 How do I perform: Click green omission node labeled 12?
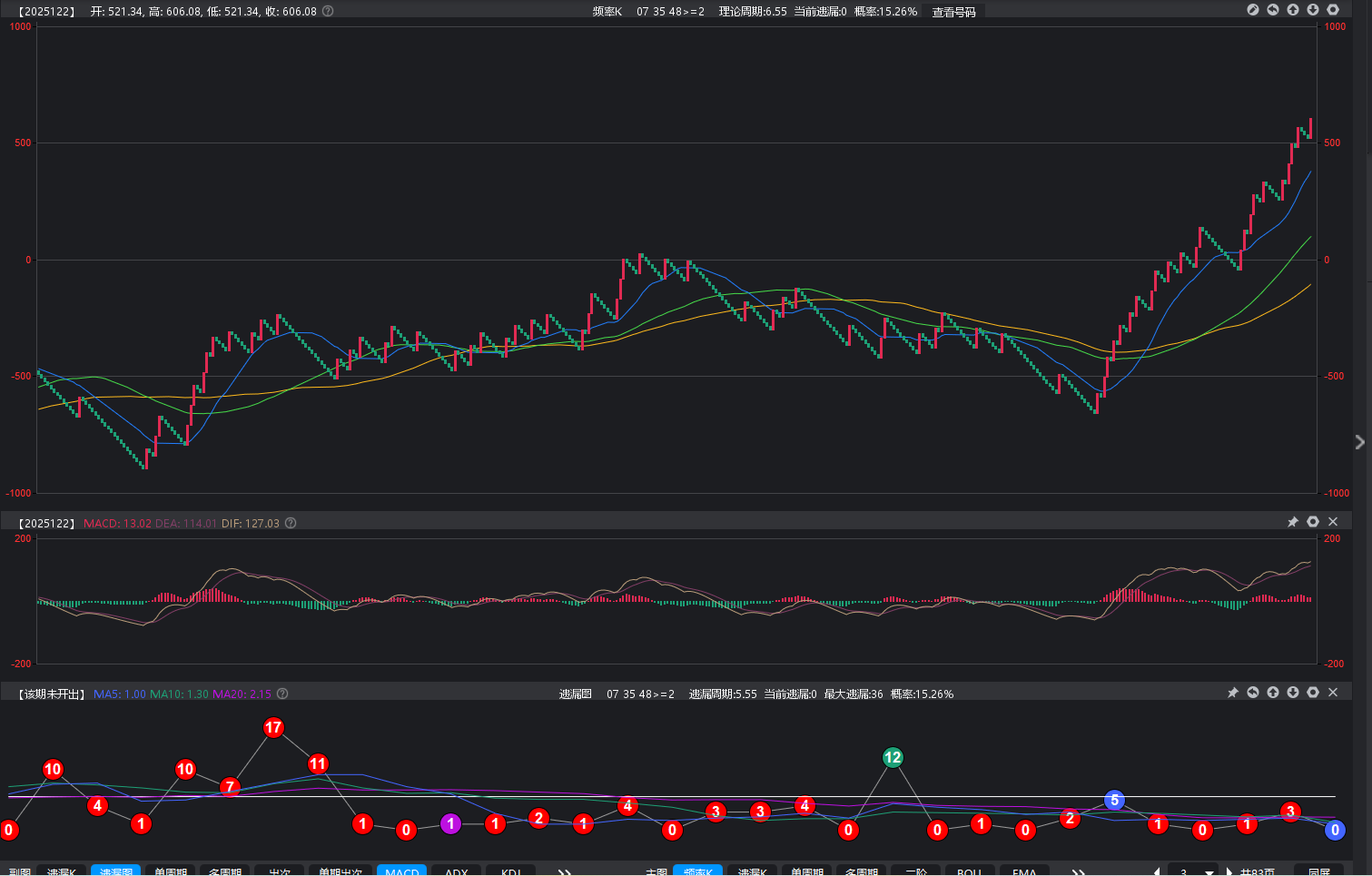tap(893, 757)
